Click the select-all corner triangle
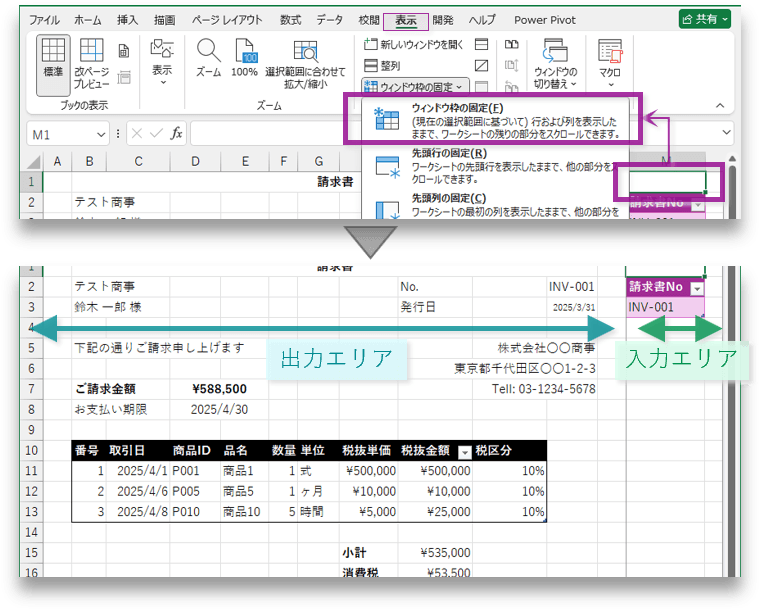 click(33, 162)
